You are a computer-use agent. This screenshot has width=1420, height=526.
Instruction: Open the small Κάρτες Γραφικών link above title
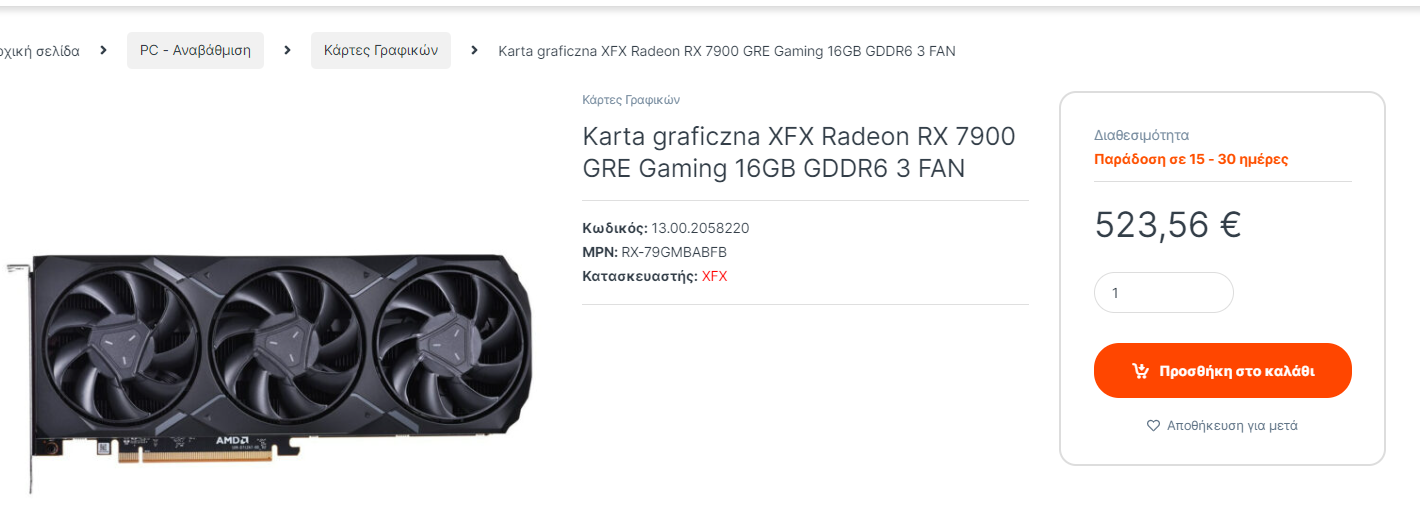[x=631, y=100]
